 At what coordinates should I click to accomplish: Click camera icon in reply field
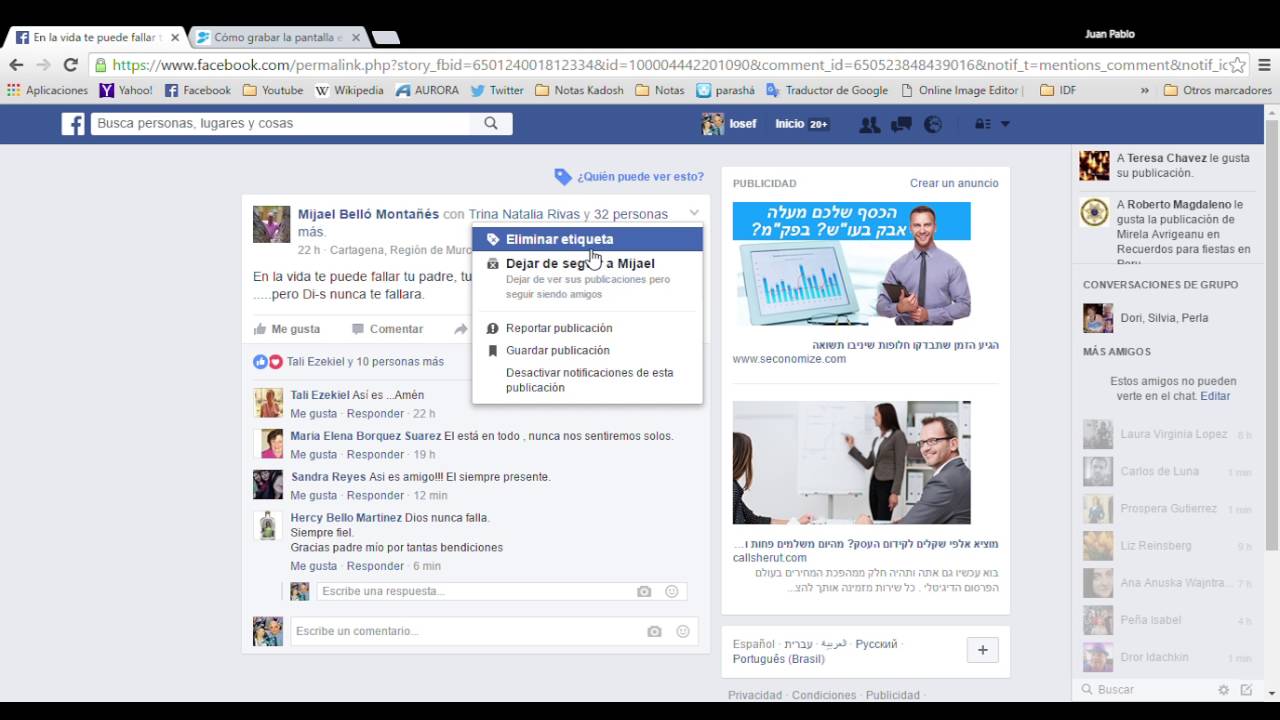644,591
